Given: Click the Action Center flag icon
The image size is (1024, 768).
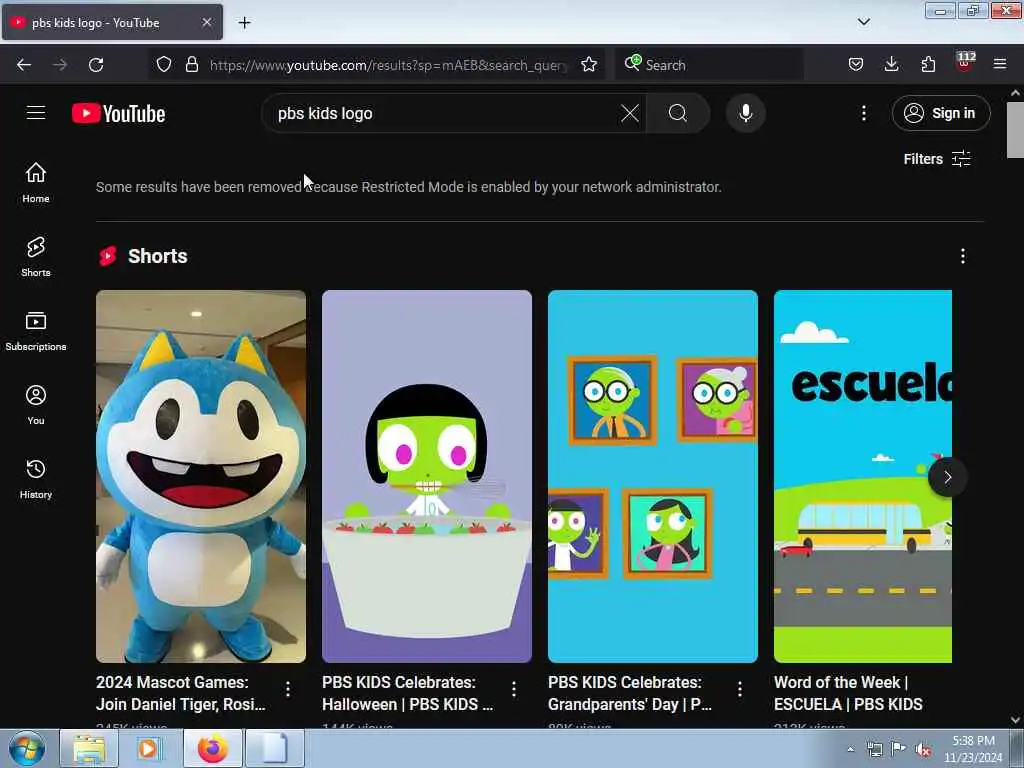Looking at the screenshot, I should tap(899, 749).
